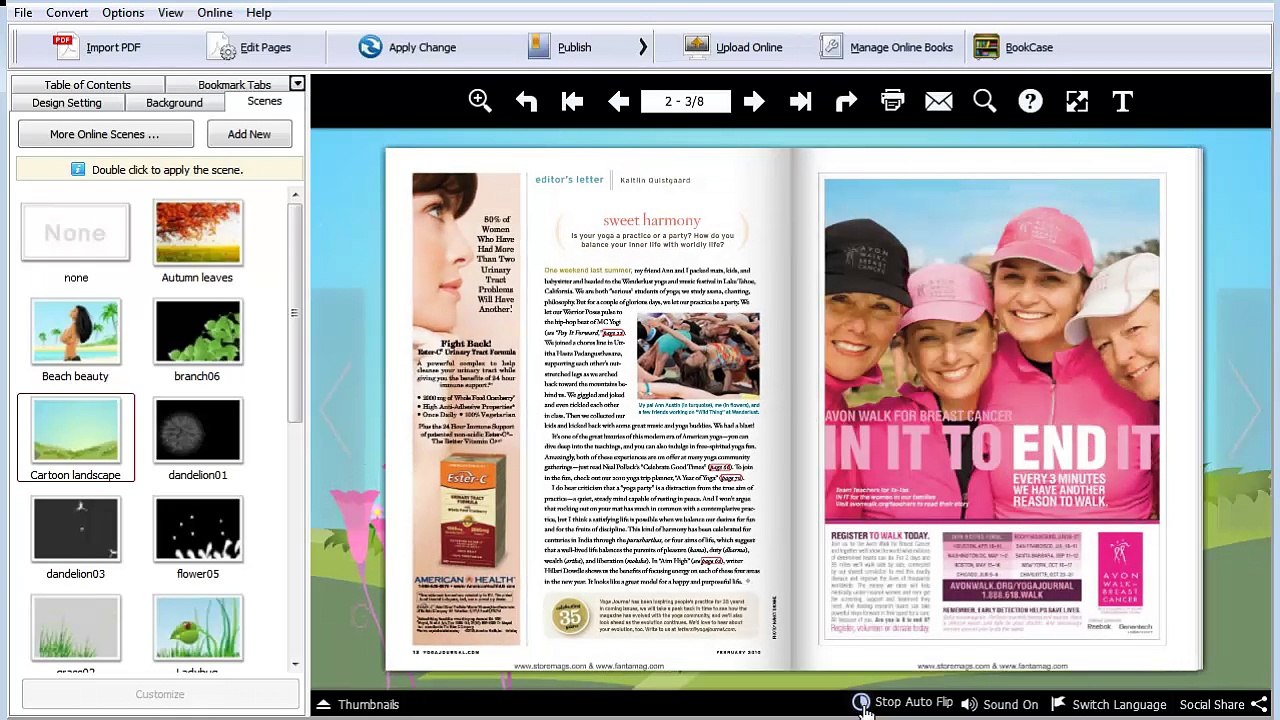Click the scenes list scroll down arrow
Screen dimensions: 1280x720
(295, 664)
